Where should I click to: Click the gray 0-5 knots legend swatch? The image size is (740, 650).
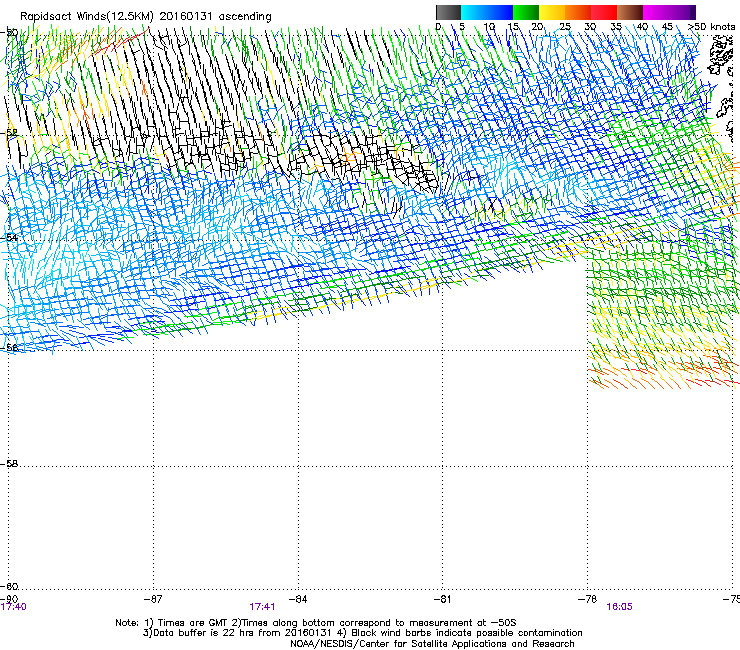[448, 12]
